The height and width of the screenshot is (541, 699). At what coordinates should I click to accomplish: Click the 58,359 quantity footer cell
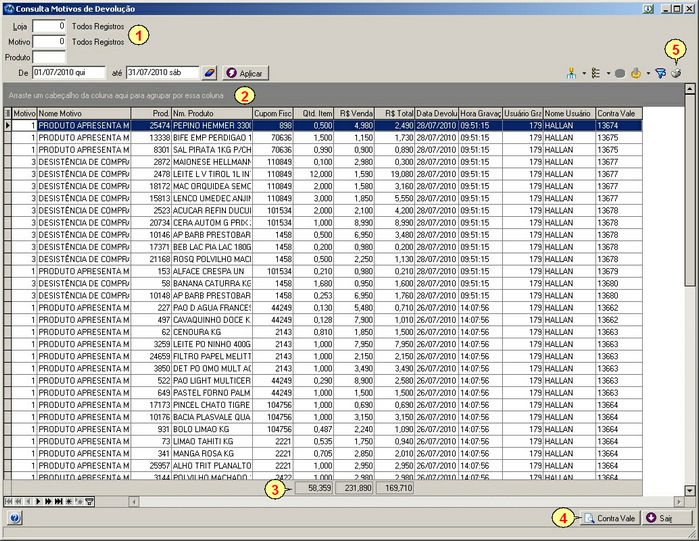314,488
